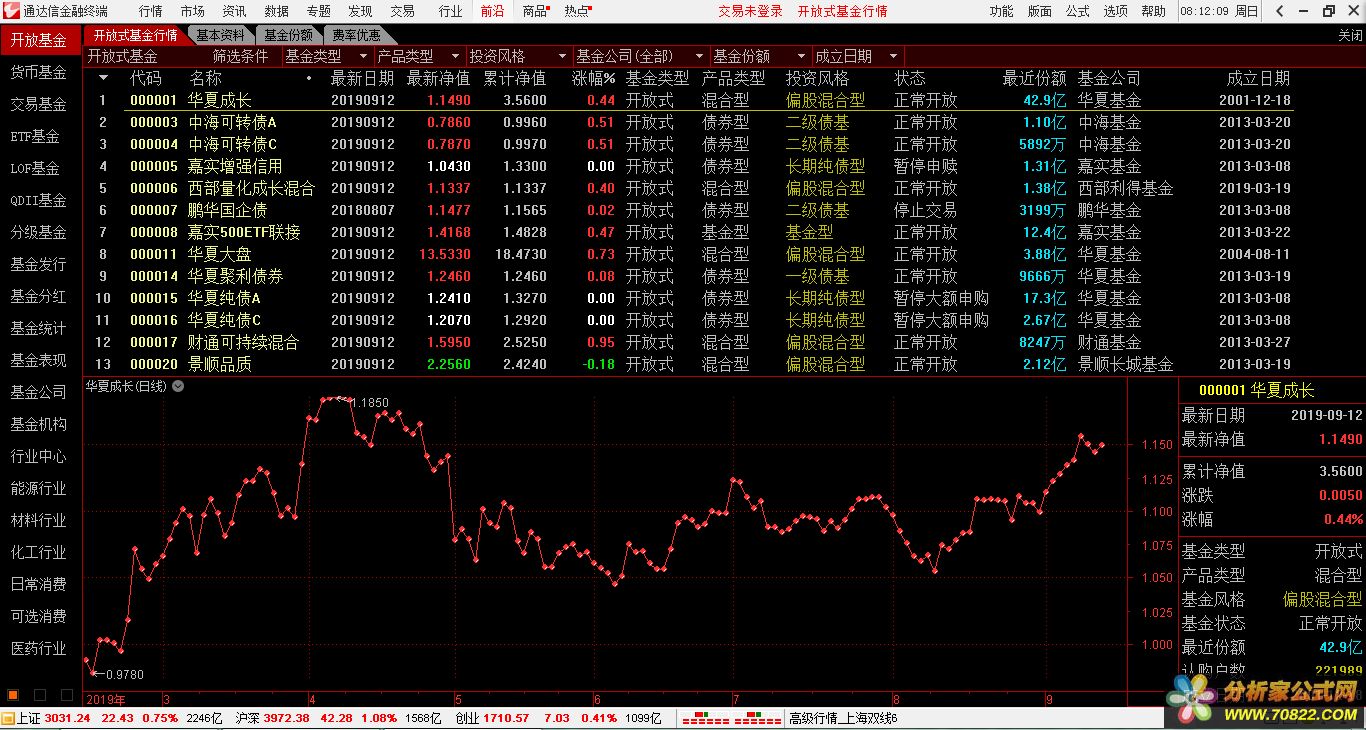
Task: Select 行业中心 in the sidebar
Action: click(38, 456)
